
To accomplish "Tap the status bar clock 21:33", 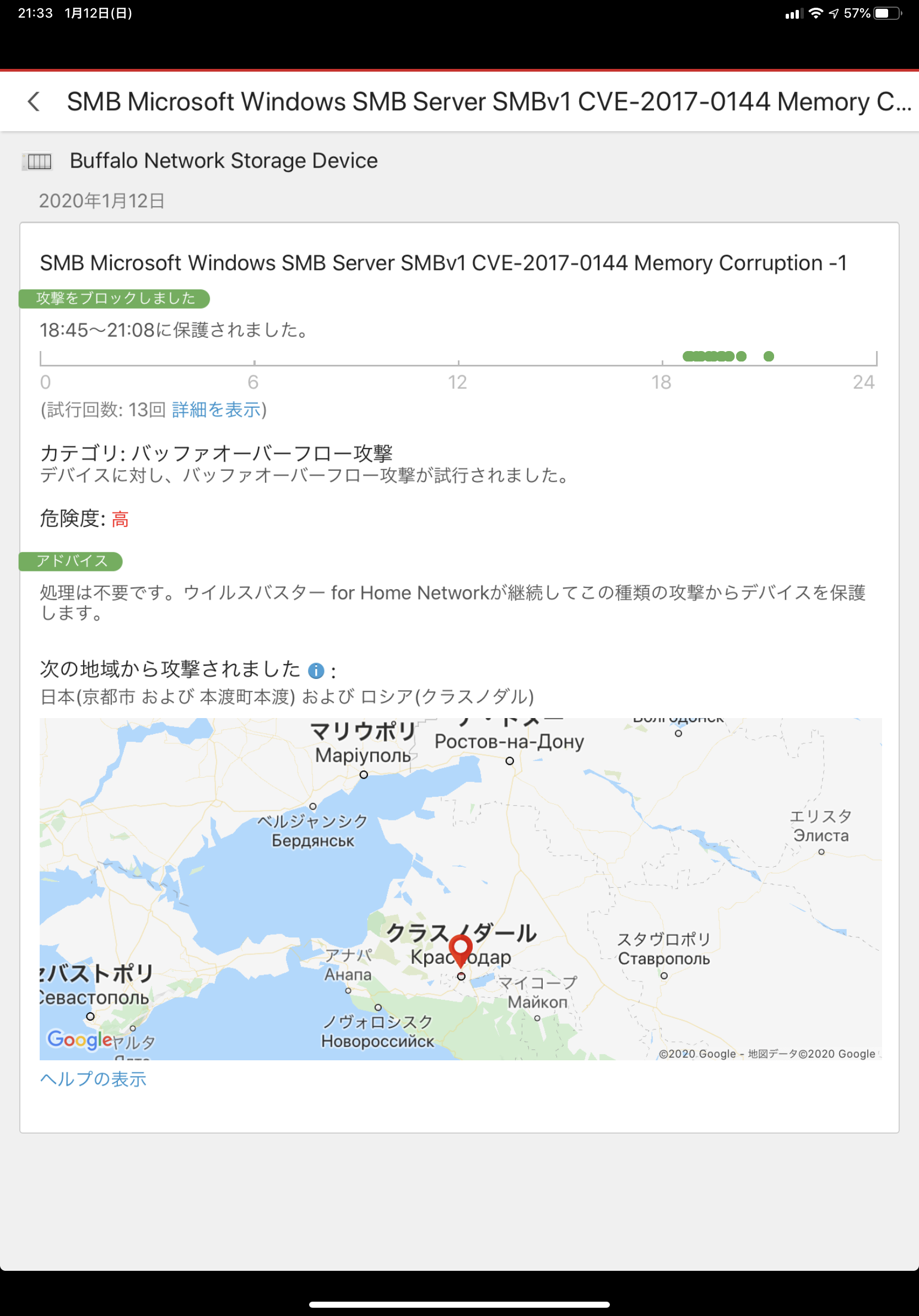I will coord(35,13).
